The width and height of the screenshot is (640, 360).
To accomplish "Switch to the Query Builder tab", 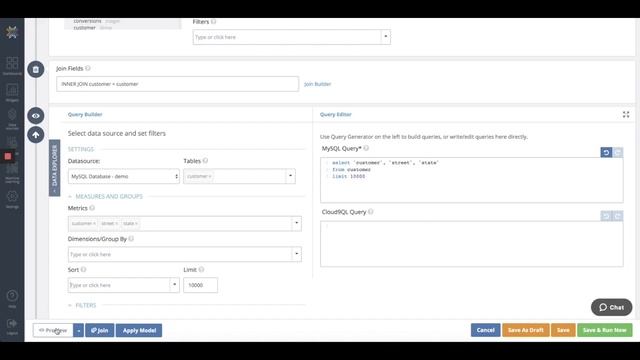I will pos(85,114).
